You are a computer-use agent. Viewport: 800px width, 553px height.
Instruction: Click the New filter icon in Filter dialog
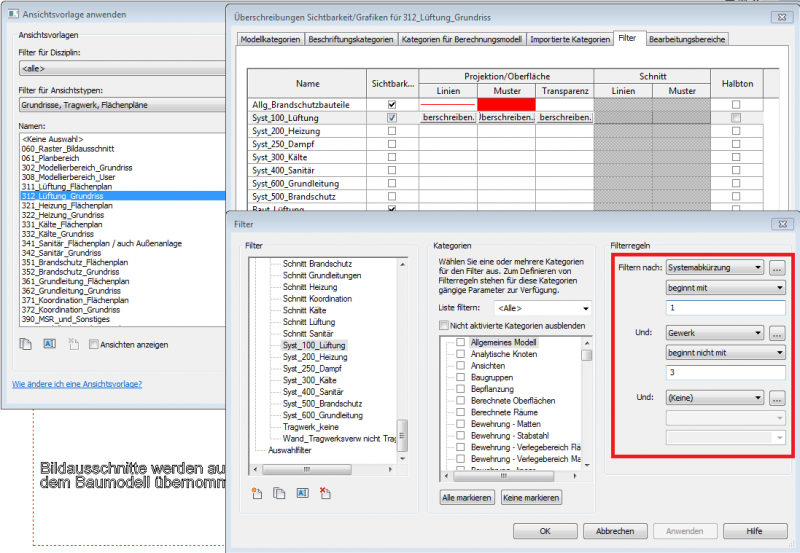pyautogui.click(x=257, y=493)
